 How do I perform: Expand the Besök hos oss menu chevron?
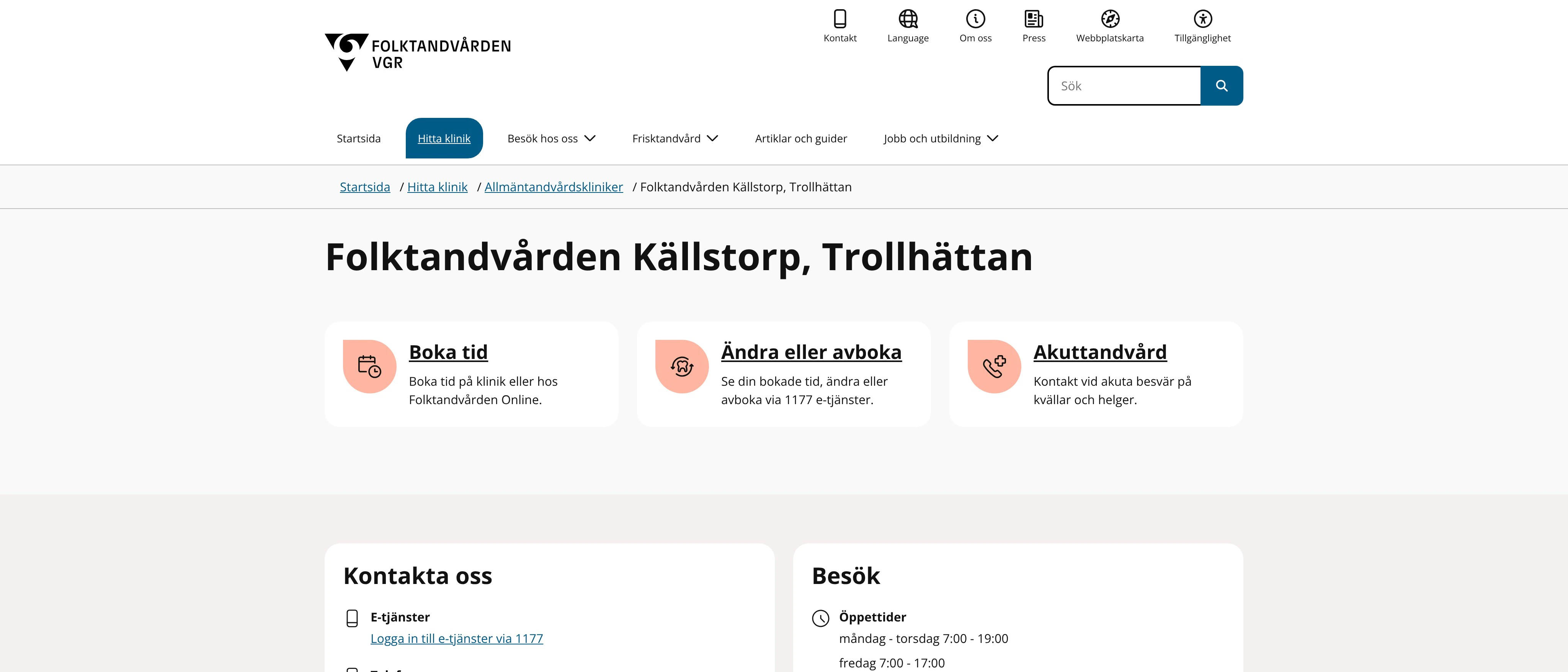tap(590, 138)
